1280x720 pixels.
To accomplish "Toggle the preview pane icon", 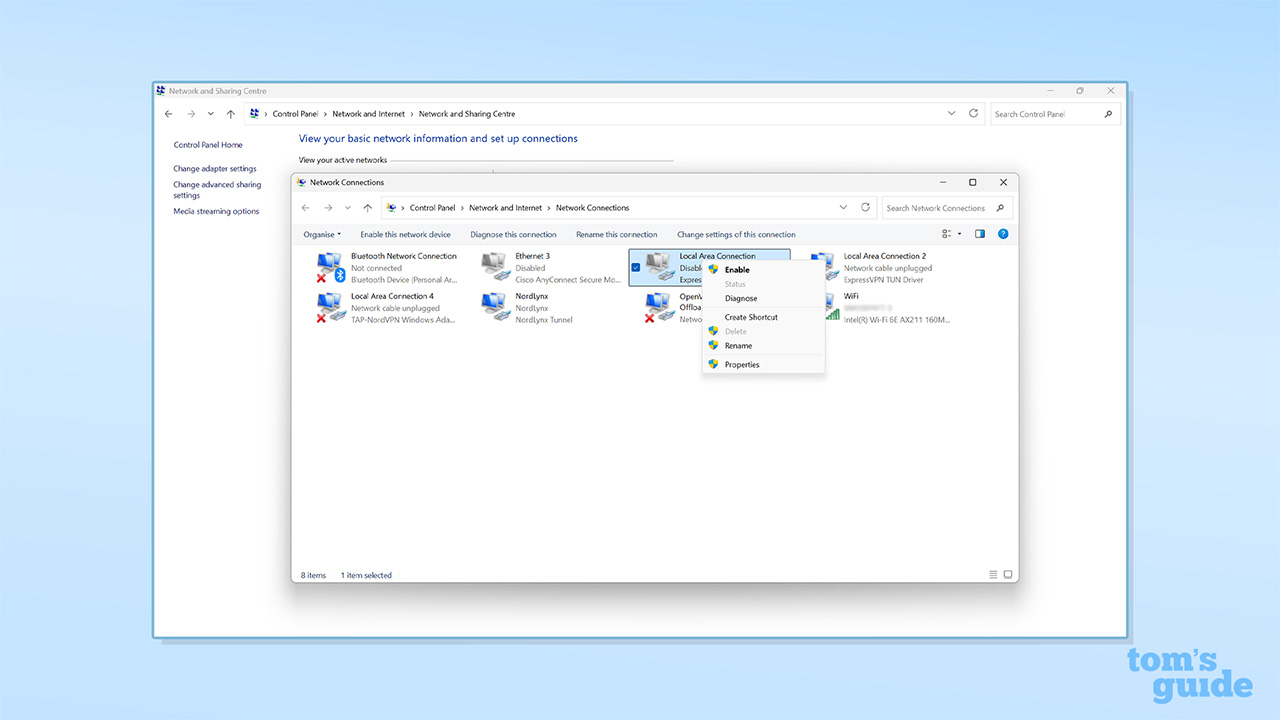I will click(980, 234).
